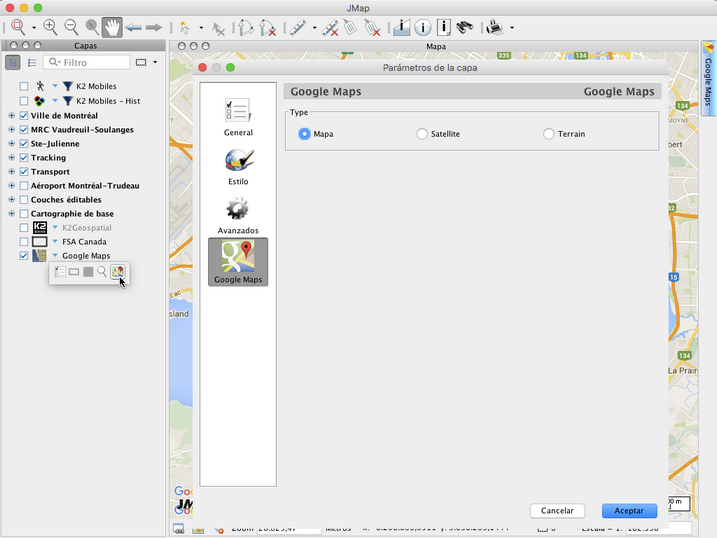
Task: Click the greyed magnifier zoom tool
Action: click(92, 27)
